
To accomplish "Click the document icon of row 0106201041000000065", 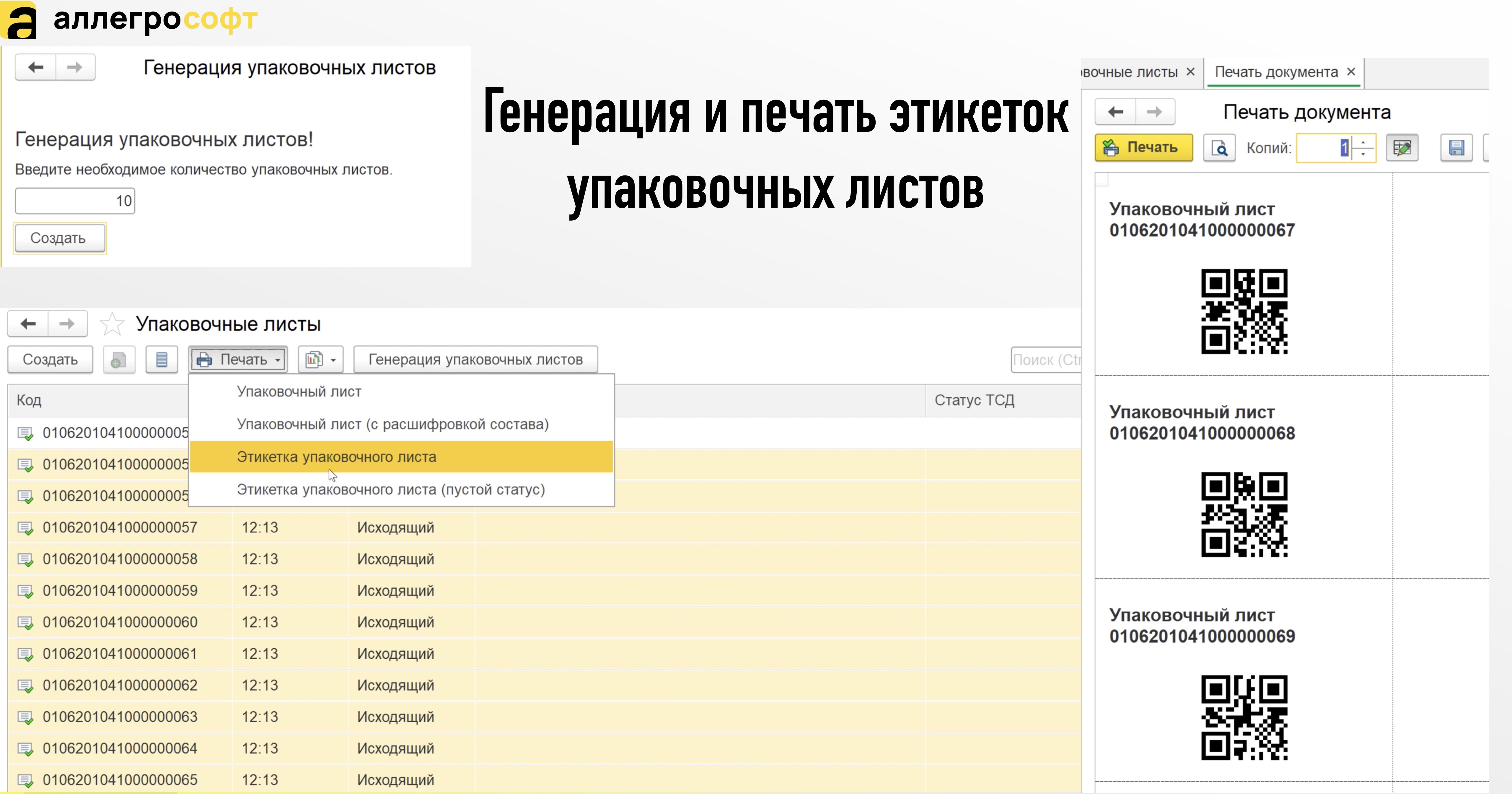I will tap(25, 780).
